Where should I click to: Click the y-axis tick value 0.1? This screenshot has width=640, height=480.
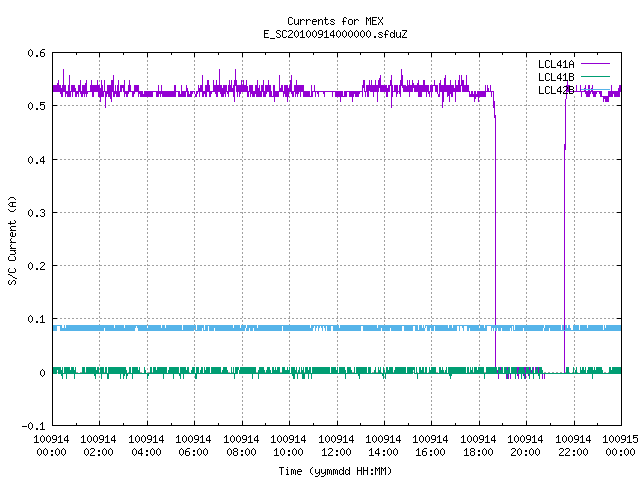36,319
